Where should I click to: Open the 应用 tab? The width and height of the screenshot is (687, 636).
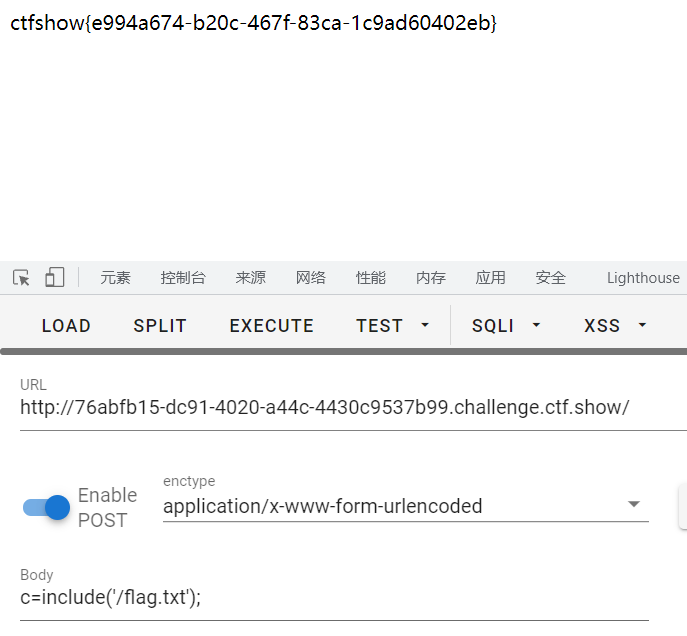pyautogui.click(x=491, y=278)
